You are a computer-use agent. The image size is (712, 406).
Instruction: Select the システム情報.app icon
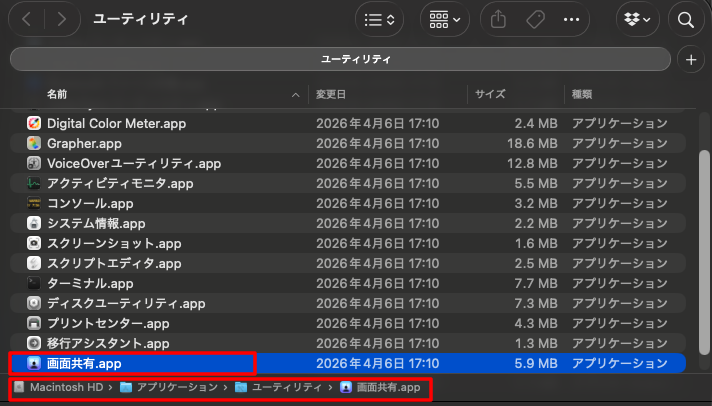click(x=34, y=223)
